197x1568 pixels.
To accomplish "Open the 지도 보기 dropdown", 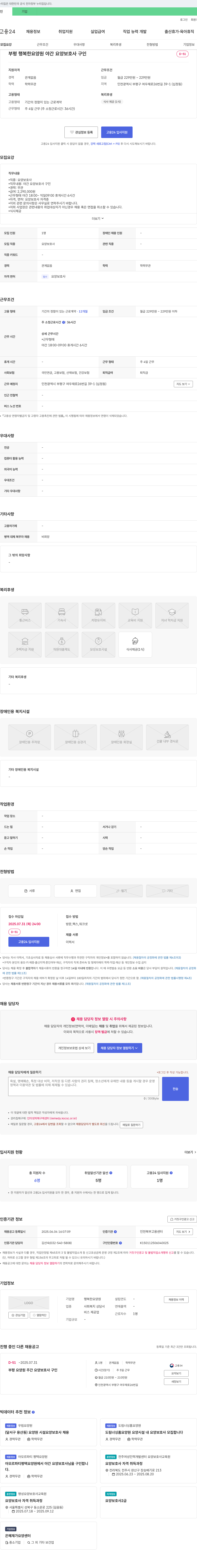I will point(183,384).
